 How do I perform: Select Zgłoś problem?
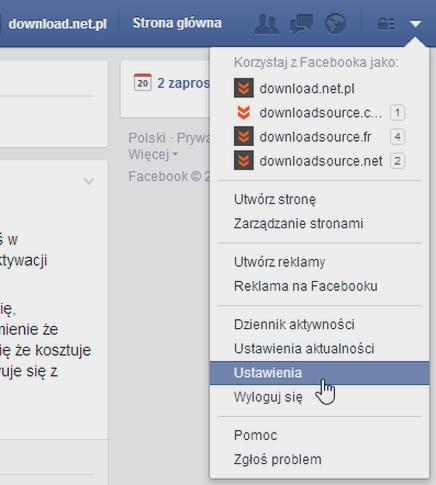tap(319, 459)
